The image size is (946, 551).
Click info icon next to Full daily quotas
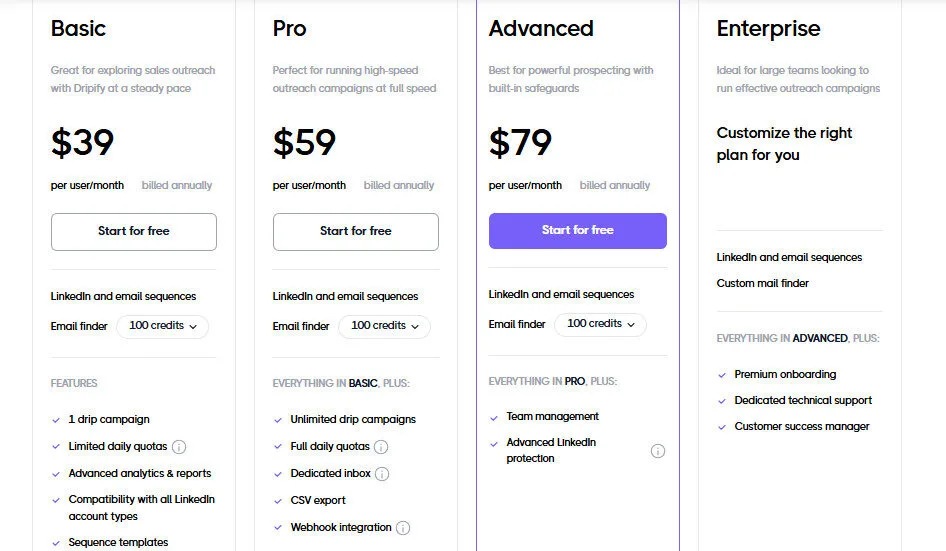coord(381,447)
